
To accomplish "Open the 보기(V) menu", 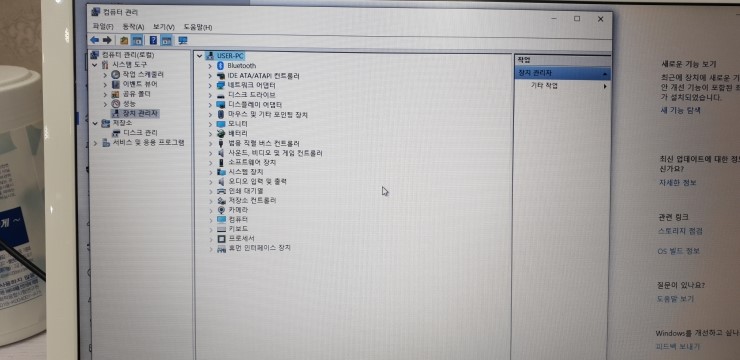I will click(x=163, y=27).
